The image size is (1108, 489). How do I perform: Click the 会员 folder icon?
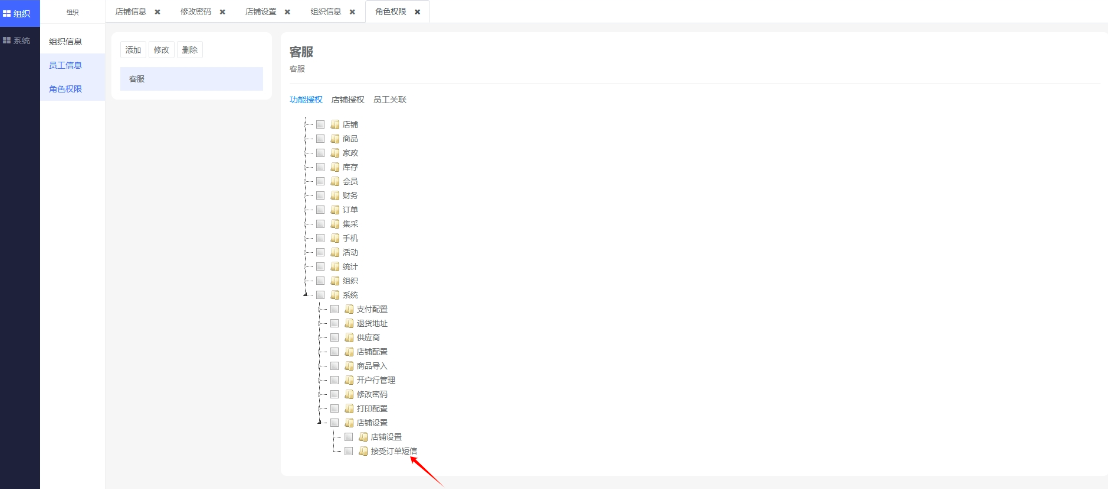(335, 182)
